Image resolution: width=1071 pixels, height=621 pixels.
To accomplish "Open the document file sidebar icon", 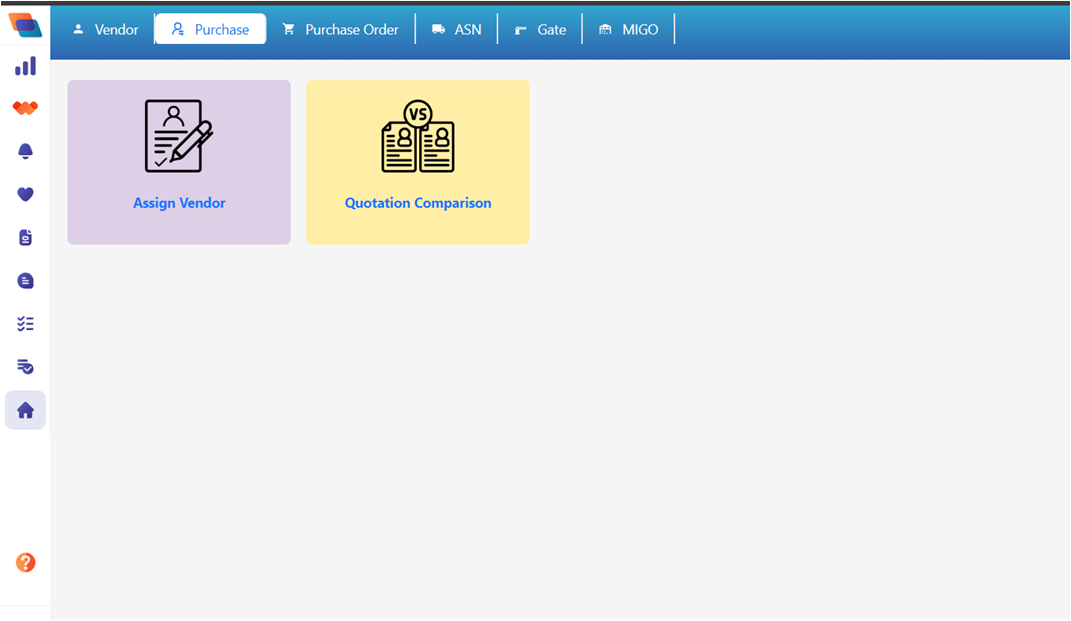I will coord(25,237).
